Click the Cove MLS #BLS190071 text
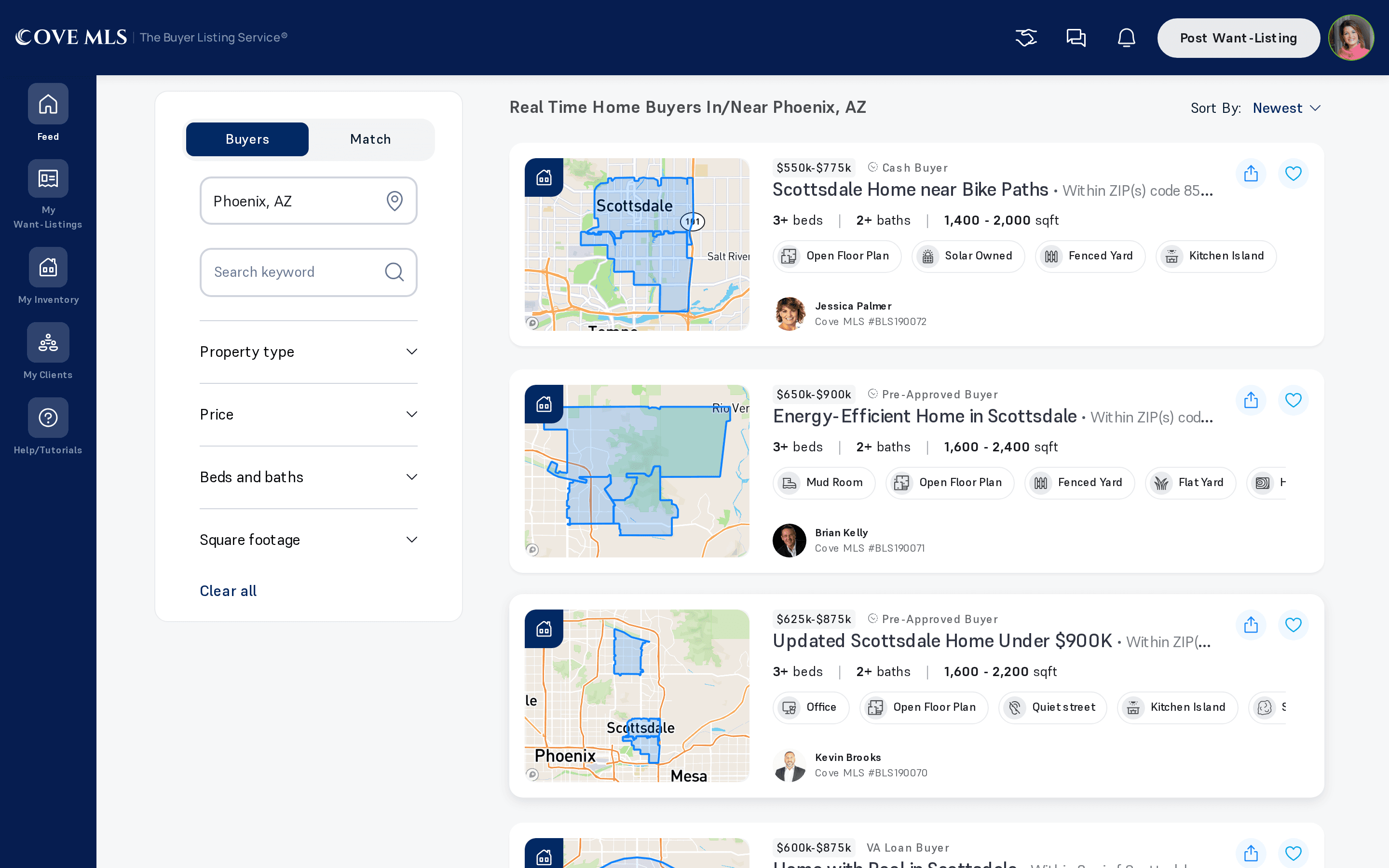1389x868 pixels. pyautogui.click(x=870, y=548)
